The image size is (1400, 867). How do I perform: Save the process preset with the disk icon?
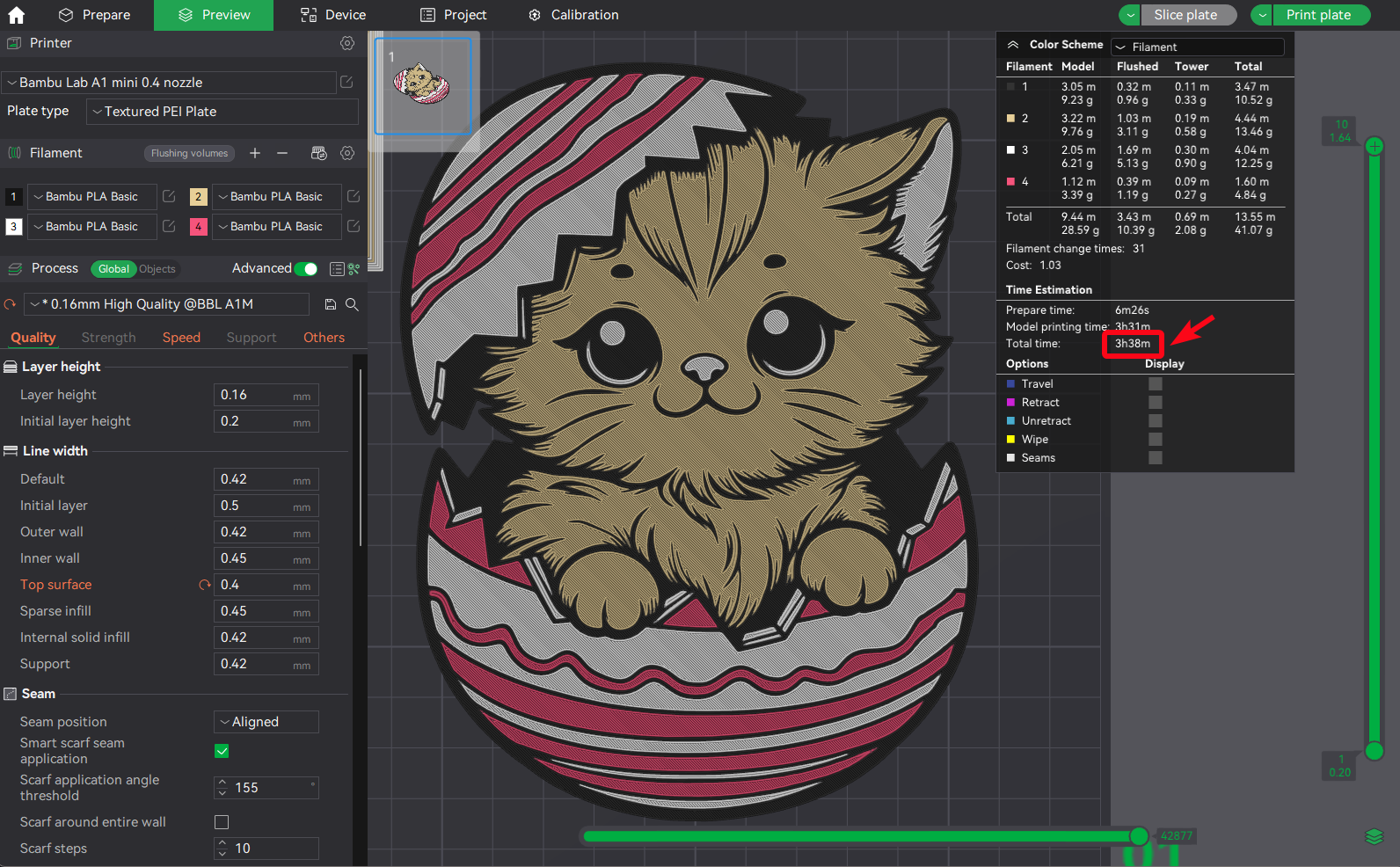pos(331,304)
